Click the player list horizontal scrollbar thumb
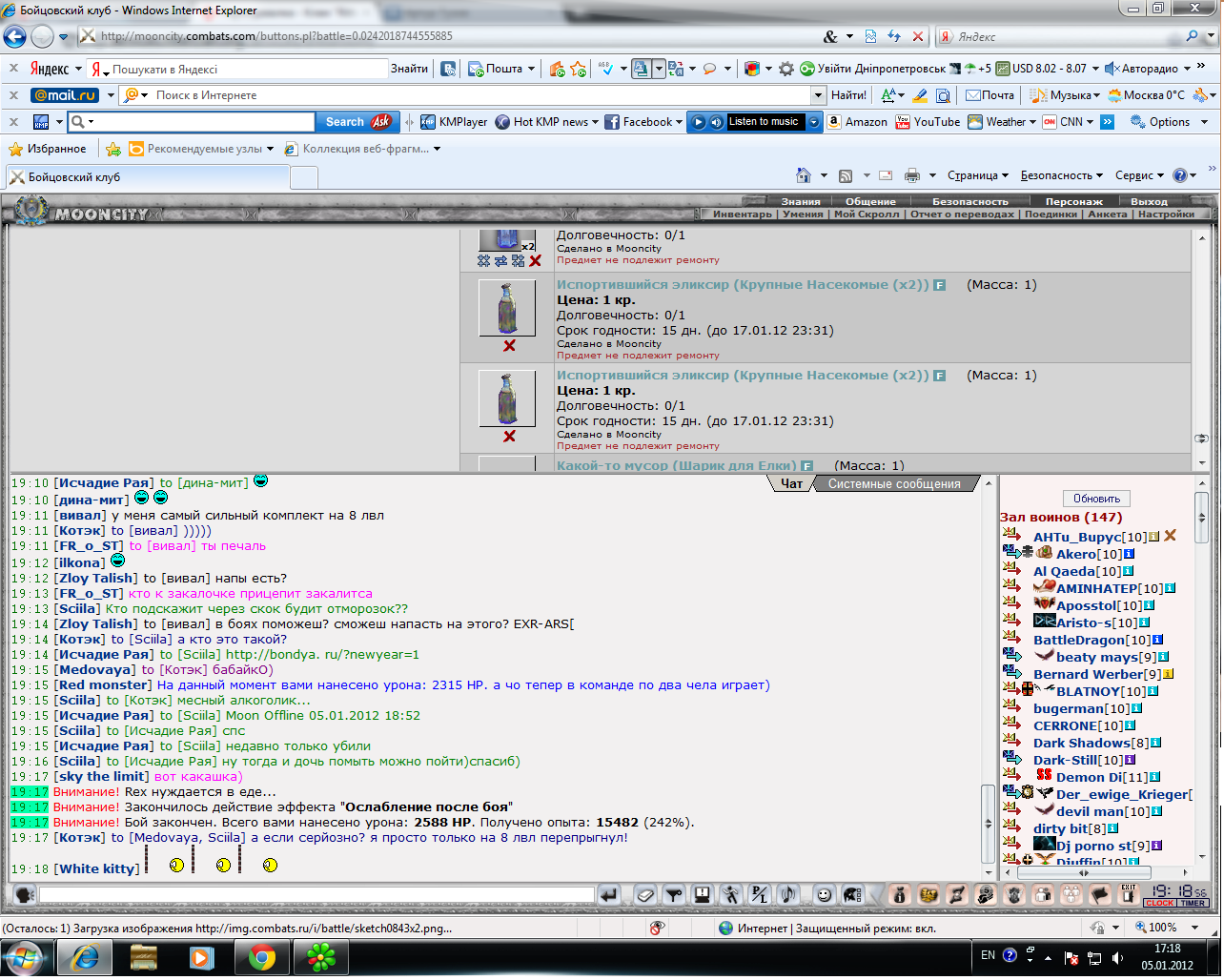 click(x=1084, y=872)
